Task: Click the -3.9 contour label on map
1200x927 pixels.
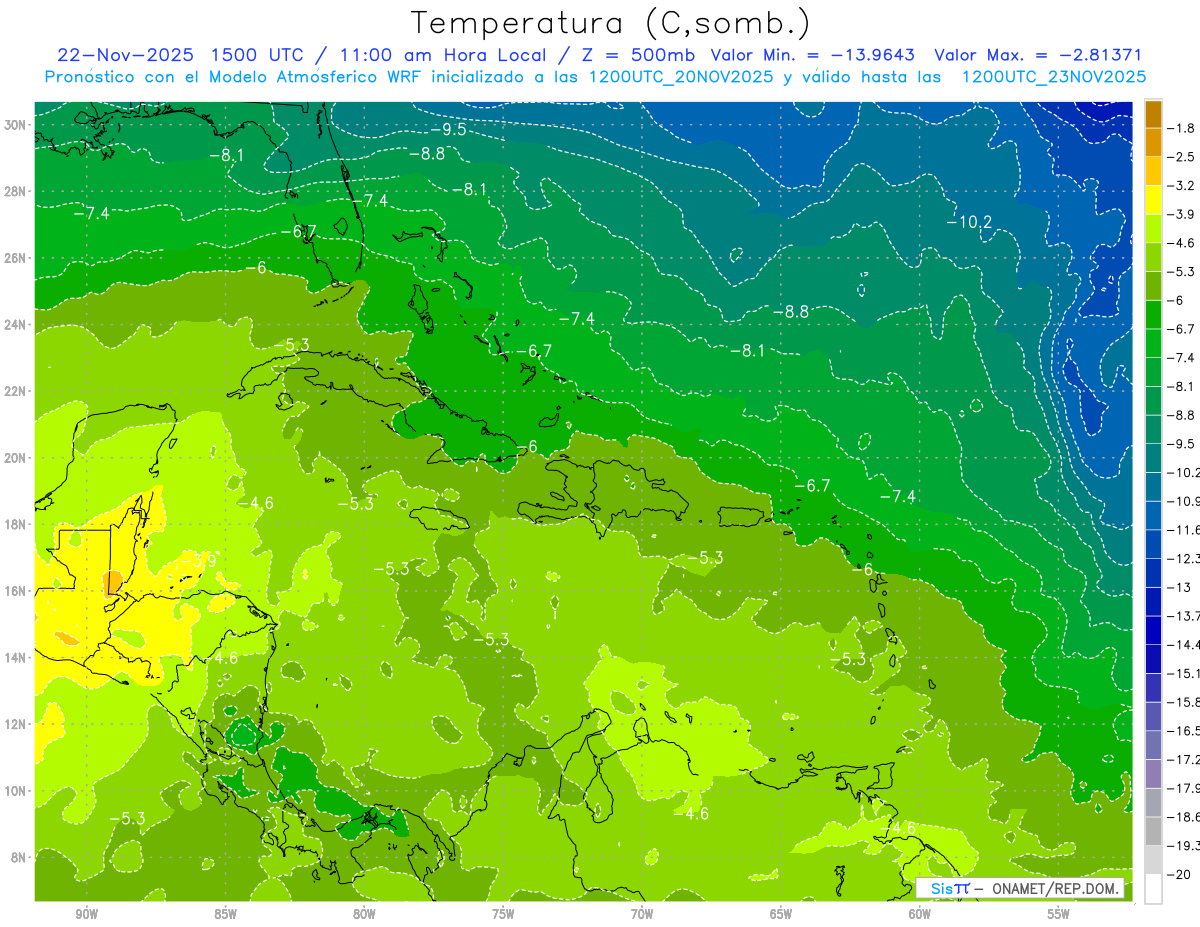Action: 203,562
